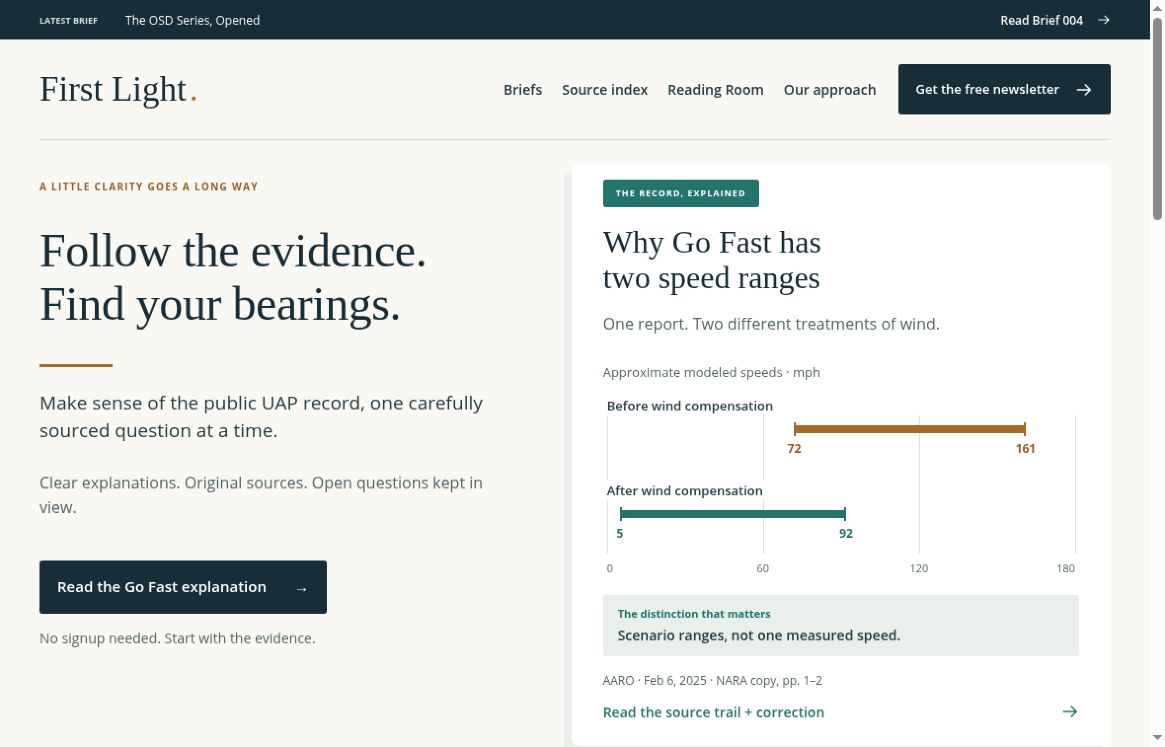1165x747 pixels.
Task: Click the value 161 on the chart
Action: point(1025,449)
